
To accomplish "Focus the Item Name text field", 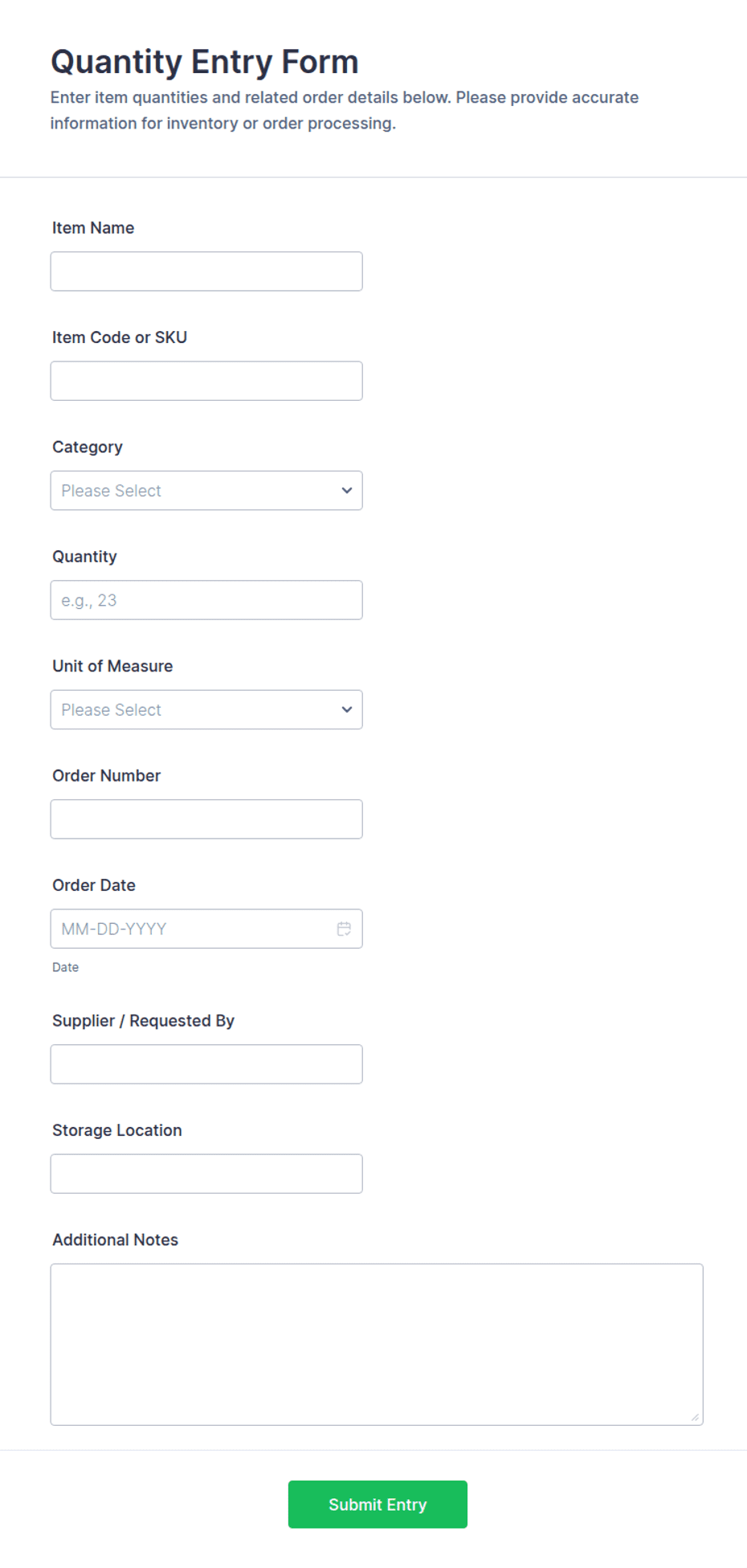I will click(x=206, y=272).
